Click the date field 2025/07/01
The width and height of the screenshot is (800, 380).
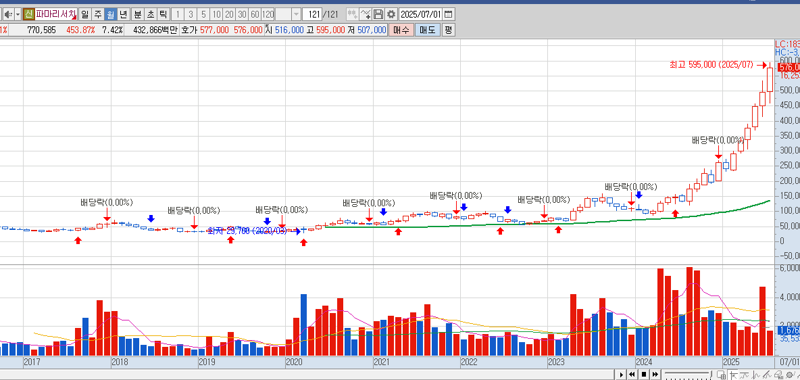[x=421, y=14]
